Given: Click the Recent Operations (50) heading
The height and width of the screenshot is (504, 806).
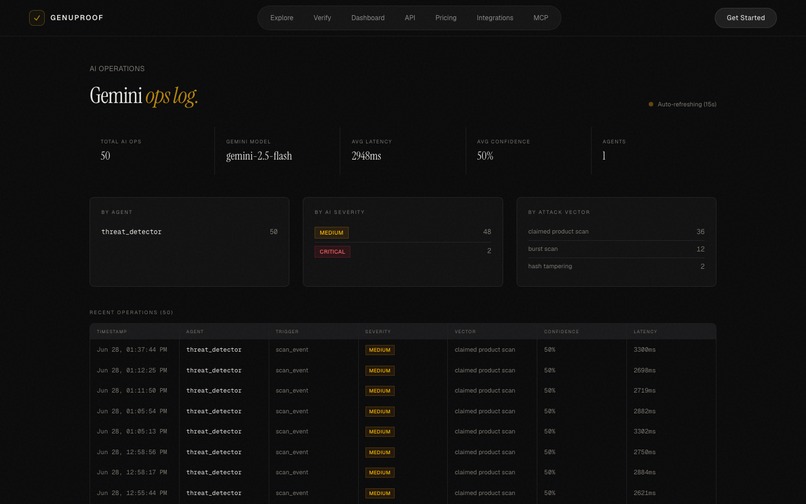Looking at the screenshot, I should [131, 312].
